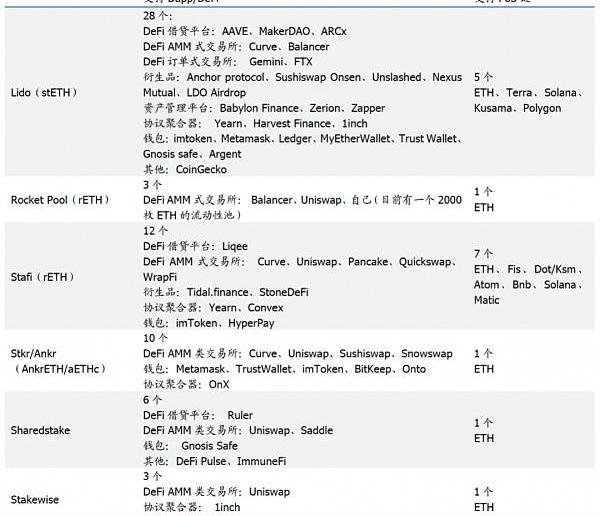Select the imToken, HyperPay wallet line

(x=209, y=323)
